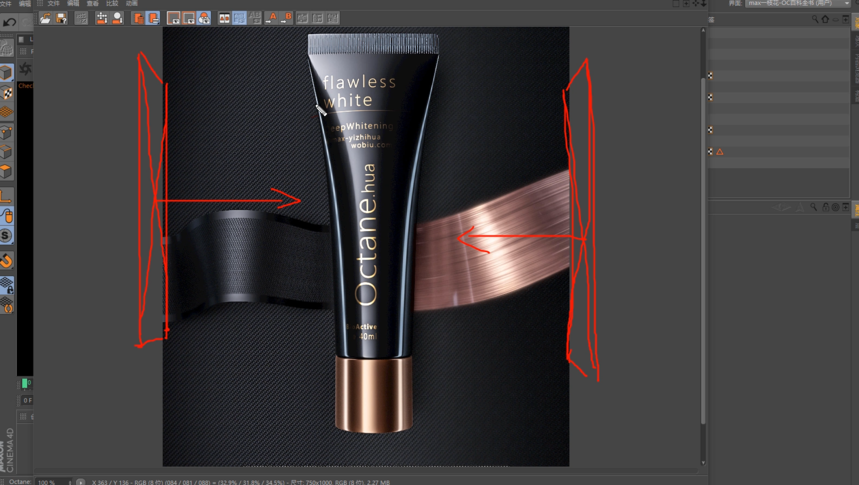Click Object Manager search magnifier icon
859x485 pixels.
coord(815,19)
